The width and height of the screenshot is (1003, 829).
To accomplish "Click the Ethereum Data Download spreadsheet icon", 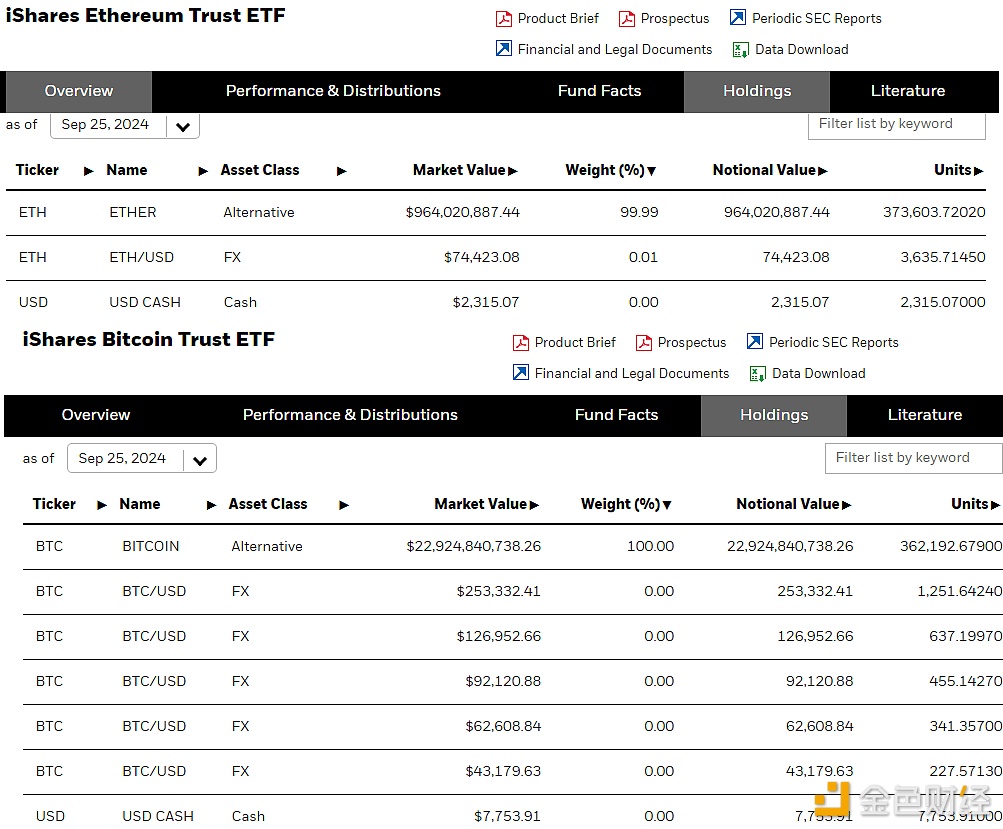I will [x=740, y=50].
